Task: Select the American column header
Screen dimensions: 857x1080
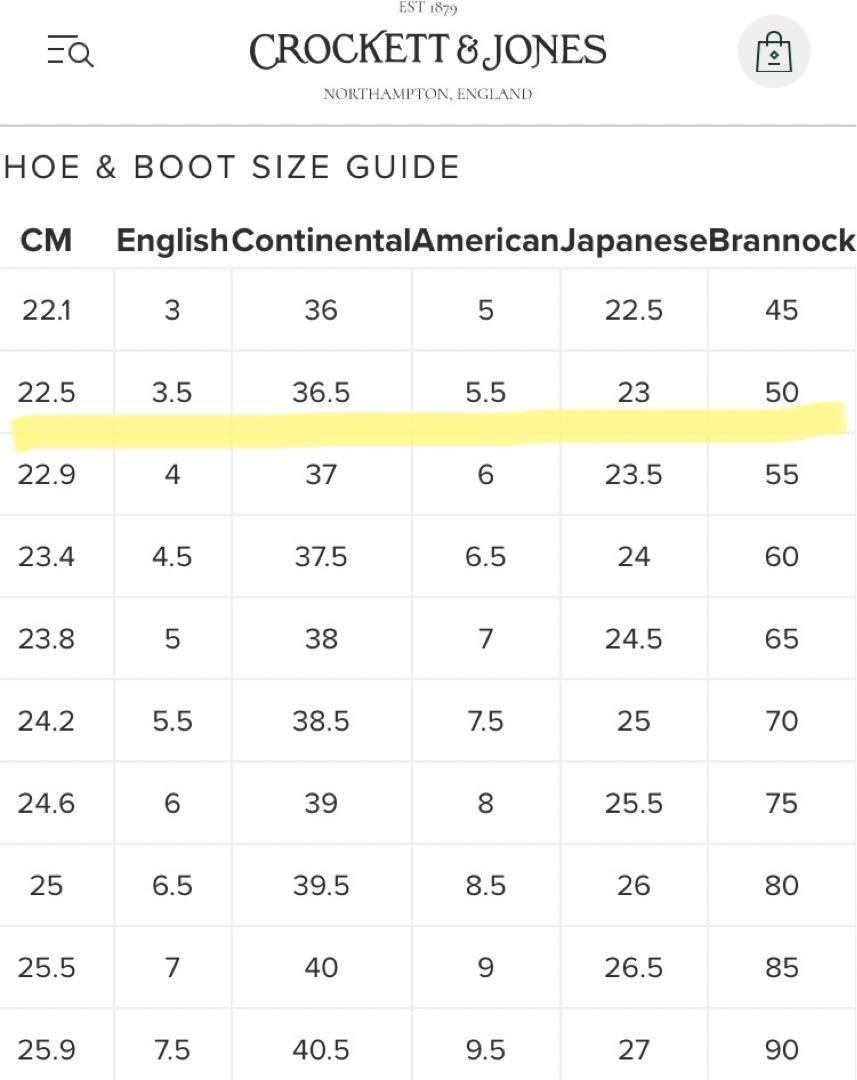Action: [486, 240]
